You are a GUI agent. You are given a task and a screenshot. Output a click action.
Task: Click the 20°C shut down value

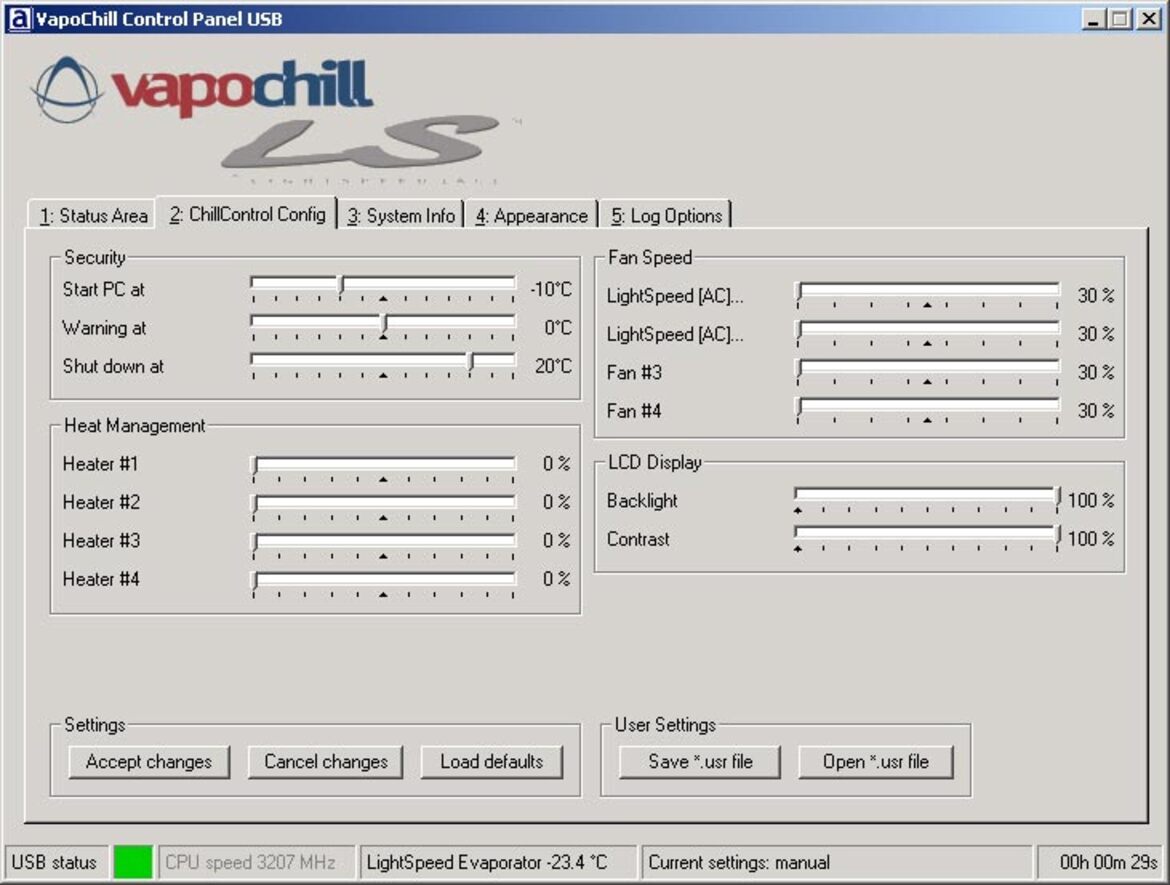[553, 366]
